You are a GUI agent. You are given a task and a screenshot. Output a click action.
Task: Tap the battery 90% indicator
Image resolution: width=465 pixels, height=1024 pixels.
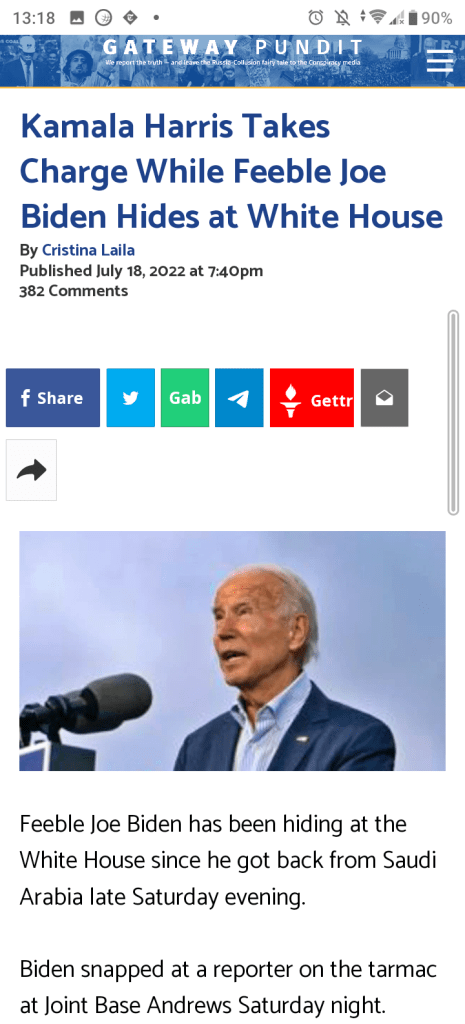430,18
